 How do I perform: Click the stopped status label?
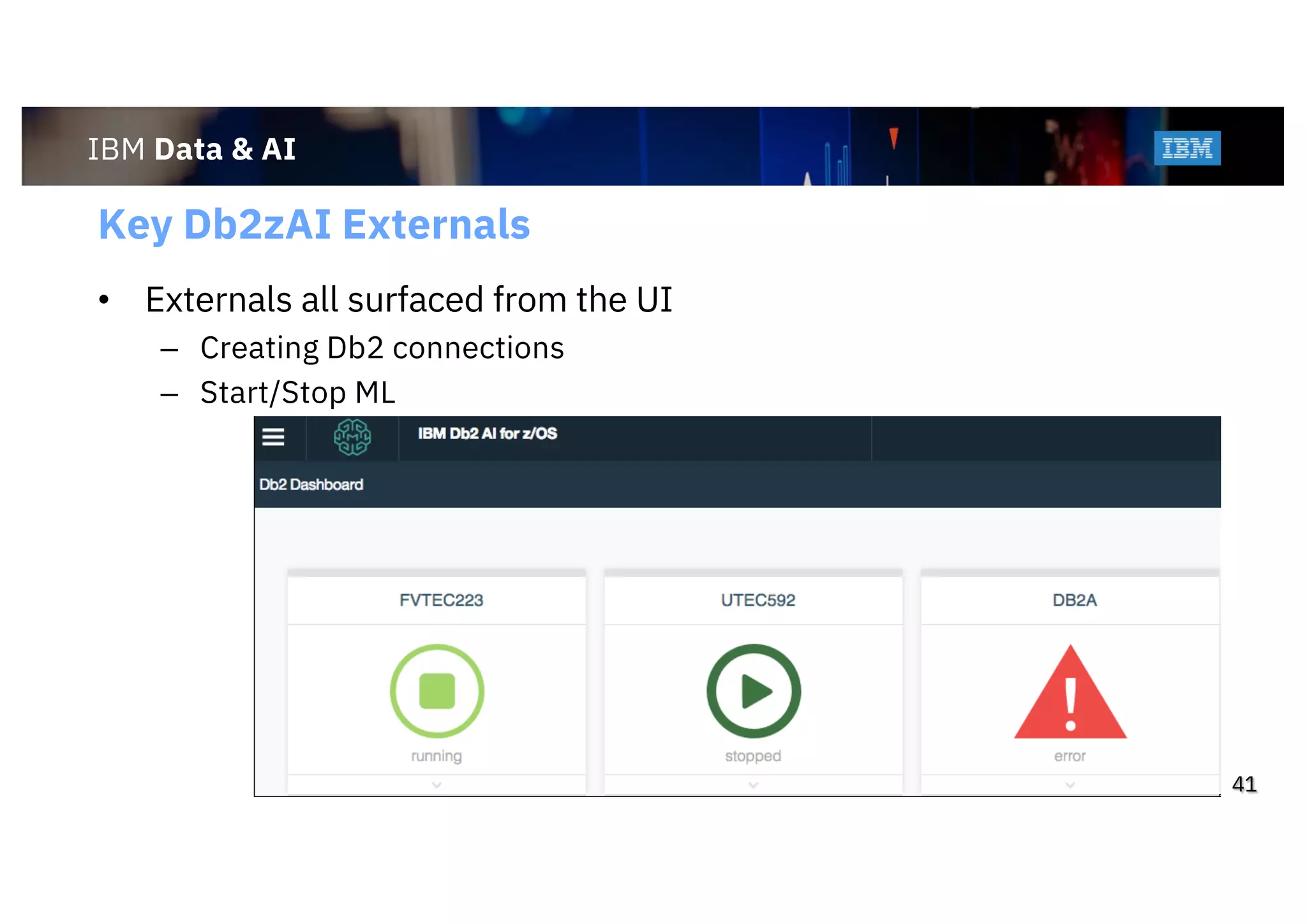coord(753,756)
